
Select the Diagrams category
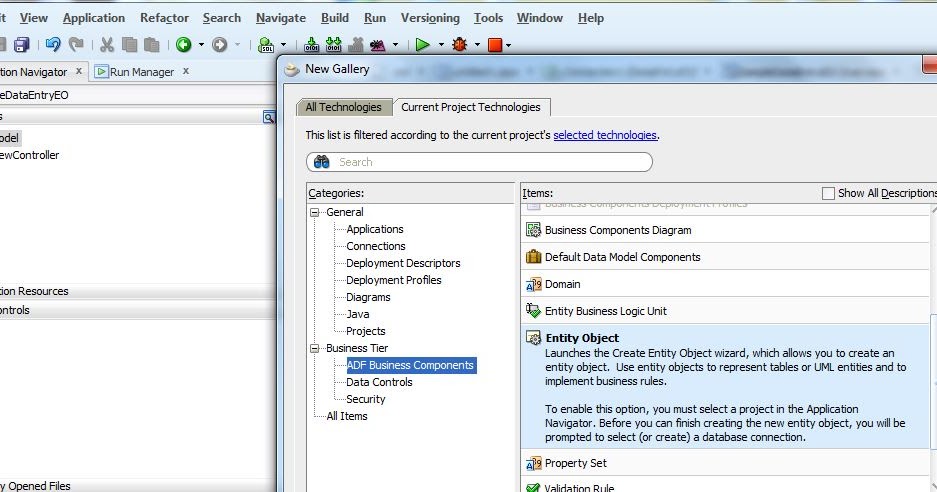tap(368, 297)
